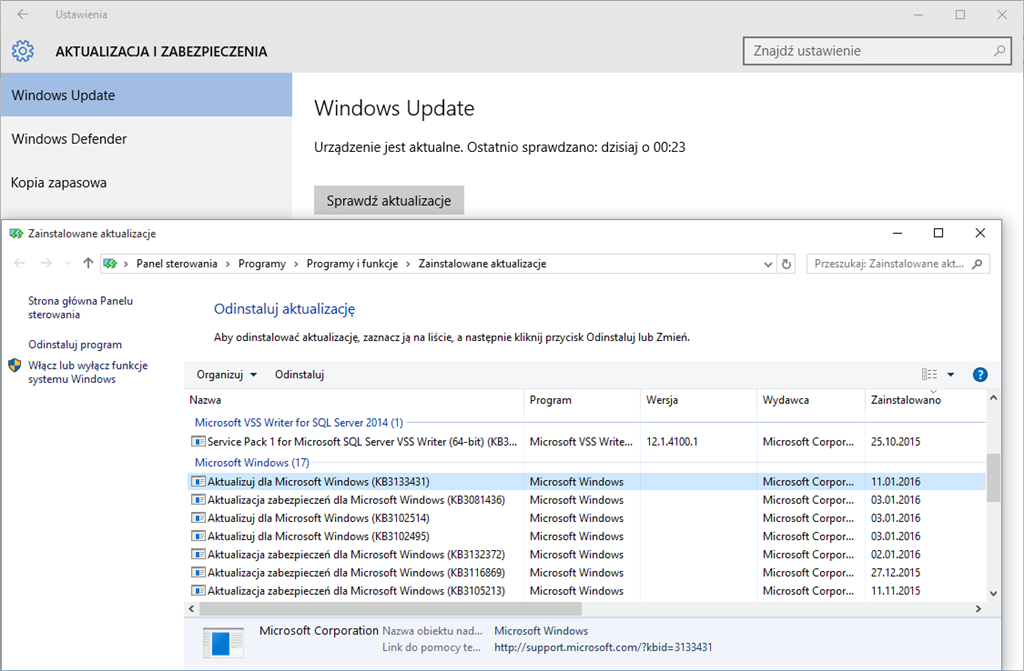Select Aktualizacja zabezpieczeń (KB3081436) row text

coord(356,500)
